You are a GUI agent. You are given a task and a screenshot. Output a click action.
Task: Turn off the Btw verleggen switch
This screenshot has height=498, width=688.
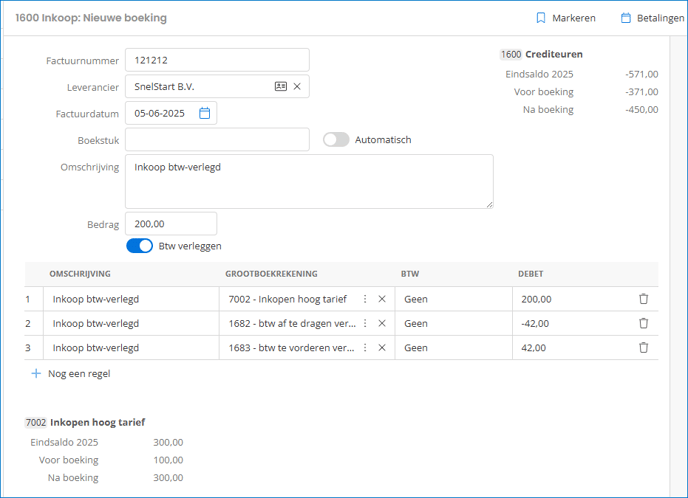pos(140,246)
